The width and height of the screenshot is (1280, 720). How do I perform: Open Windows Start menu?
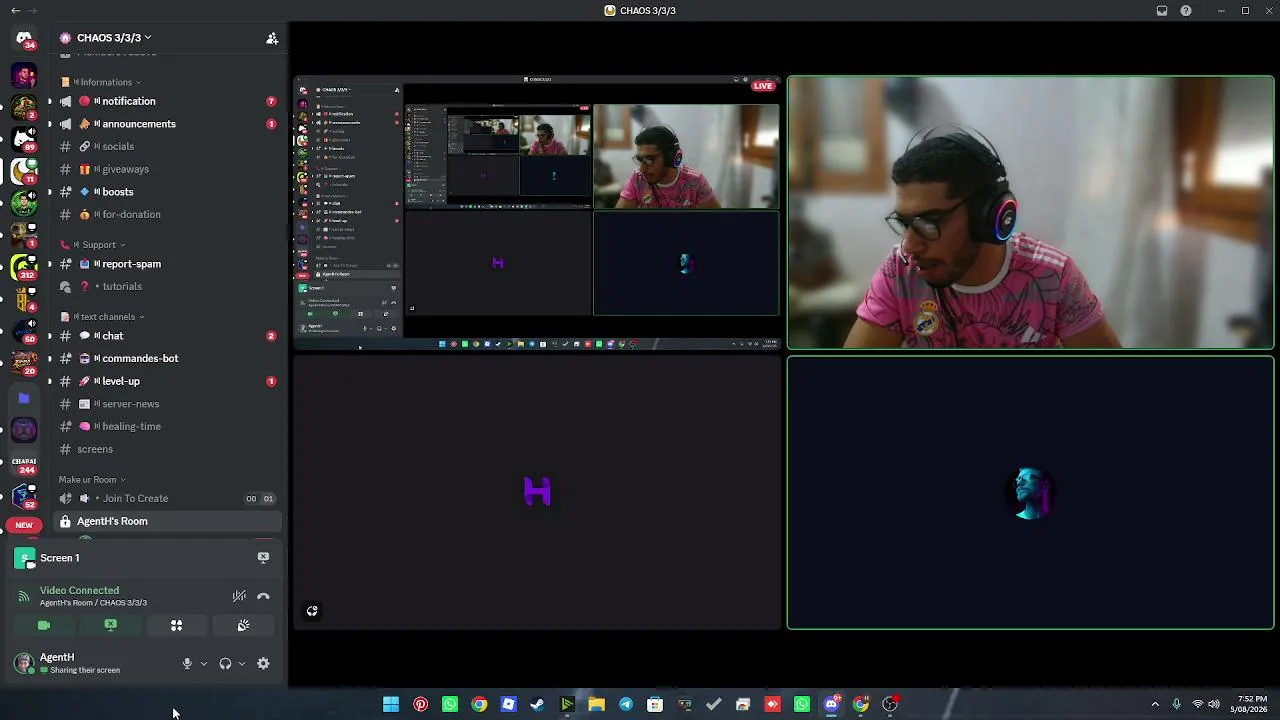391,704
